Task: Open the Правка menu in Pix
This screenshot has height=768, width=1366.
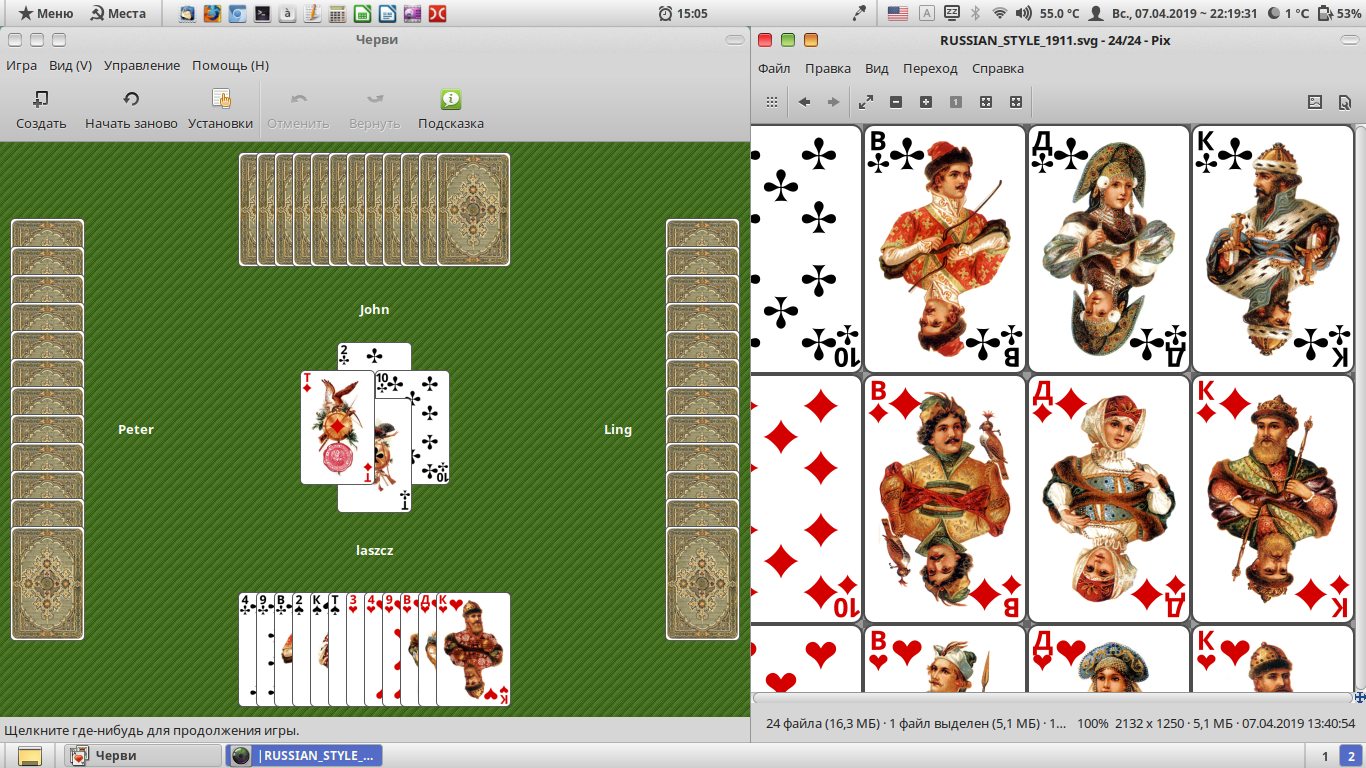Action: 828,68
